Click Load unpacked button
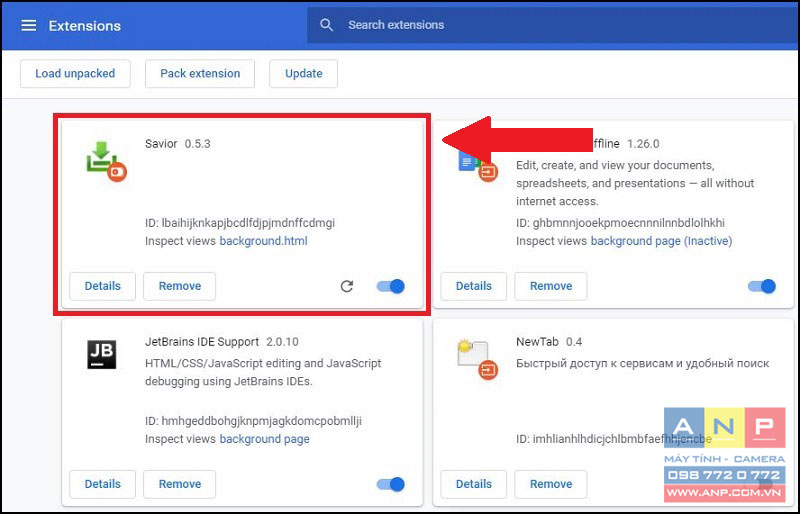Viewport: 800px width, 514px height. [x=75, y=74]
